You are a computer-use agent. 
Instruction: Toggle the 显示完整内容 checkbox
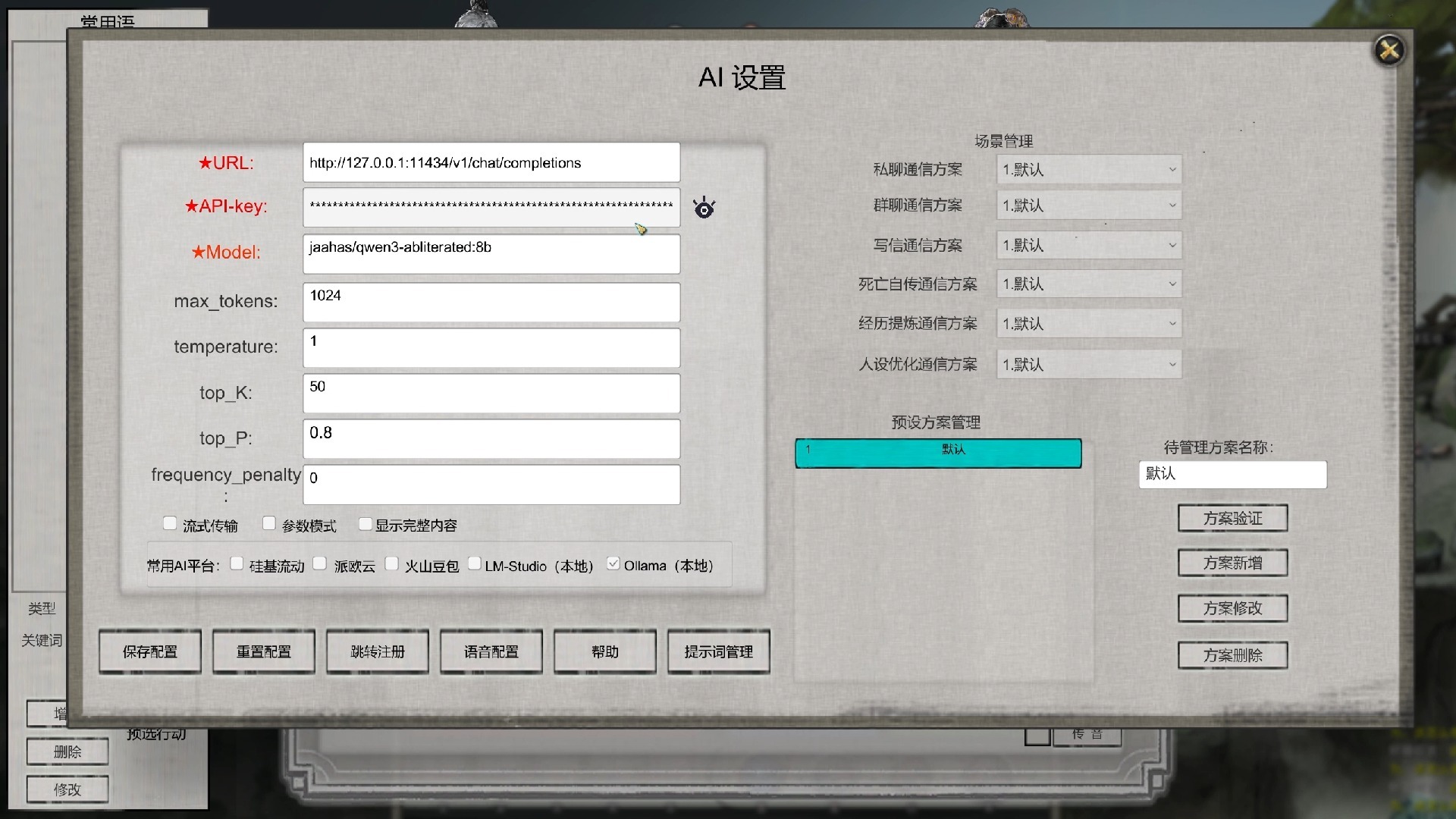(366, 523)
